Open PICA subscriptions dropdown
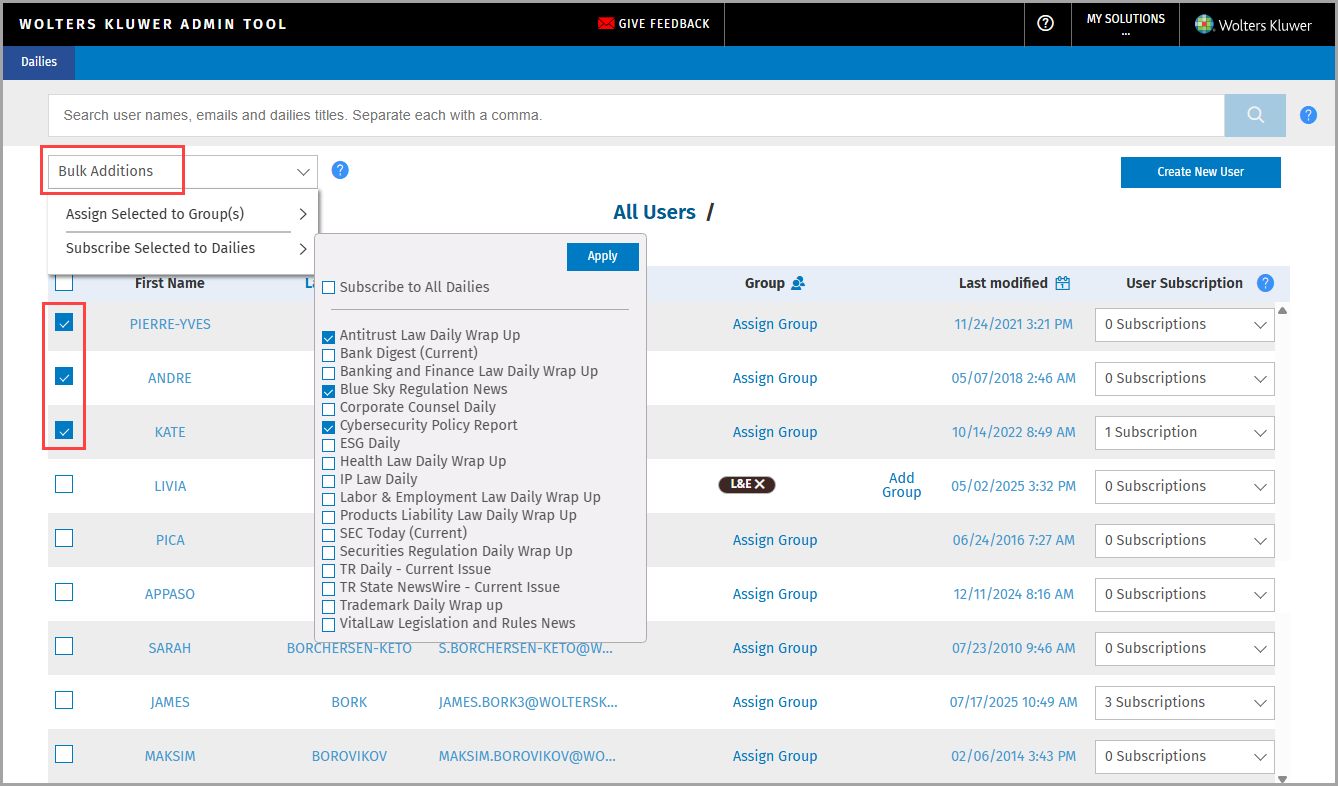 click(x=1185, y=540)
